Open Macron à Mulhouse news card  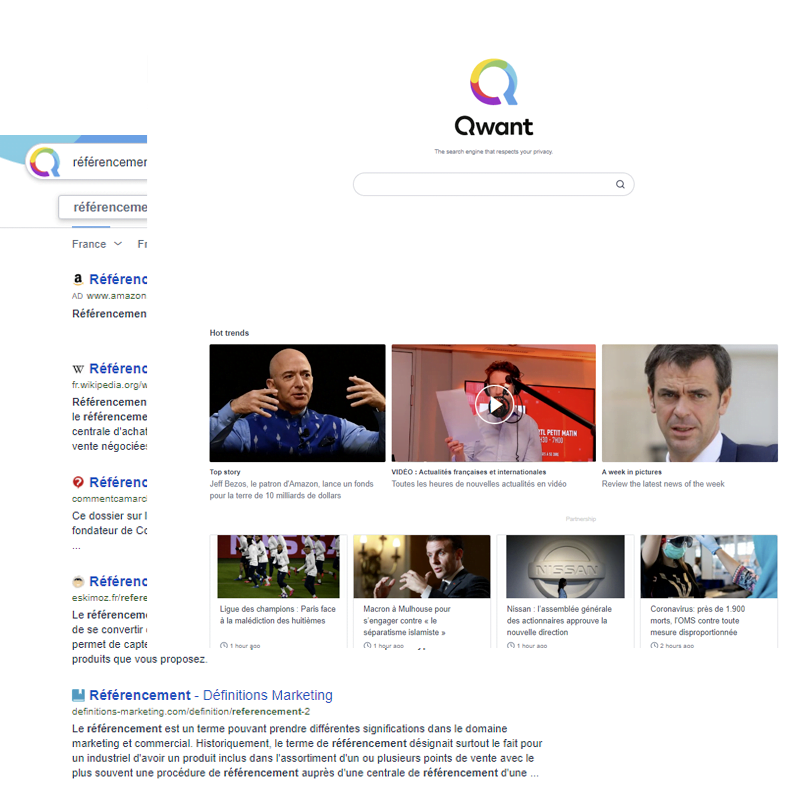(x=422, y=591)
